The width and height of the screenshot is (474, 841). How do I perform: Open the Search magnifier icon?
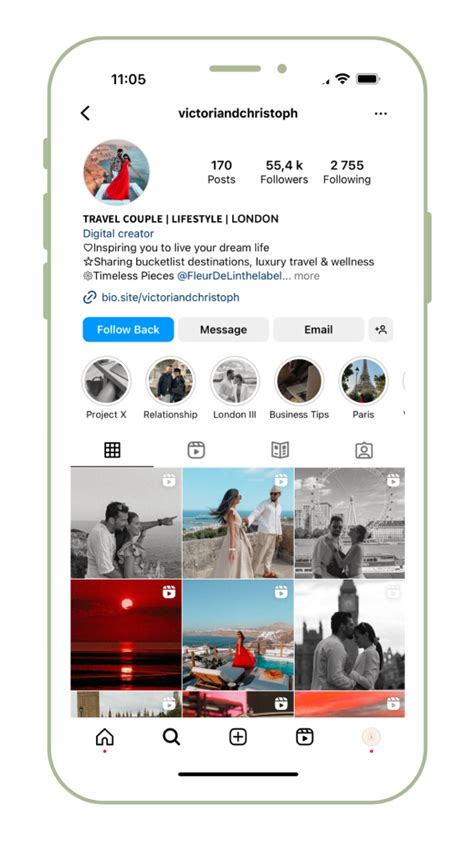coord(171,737)
